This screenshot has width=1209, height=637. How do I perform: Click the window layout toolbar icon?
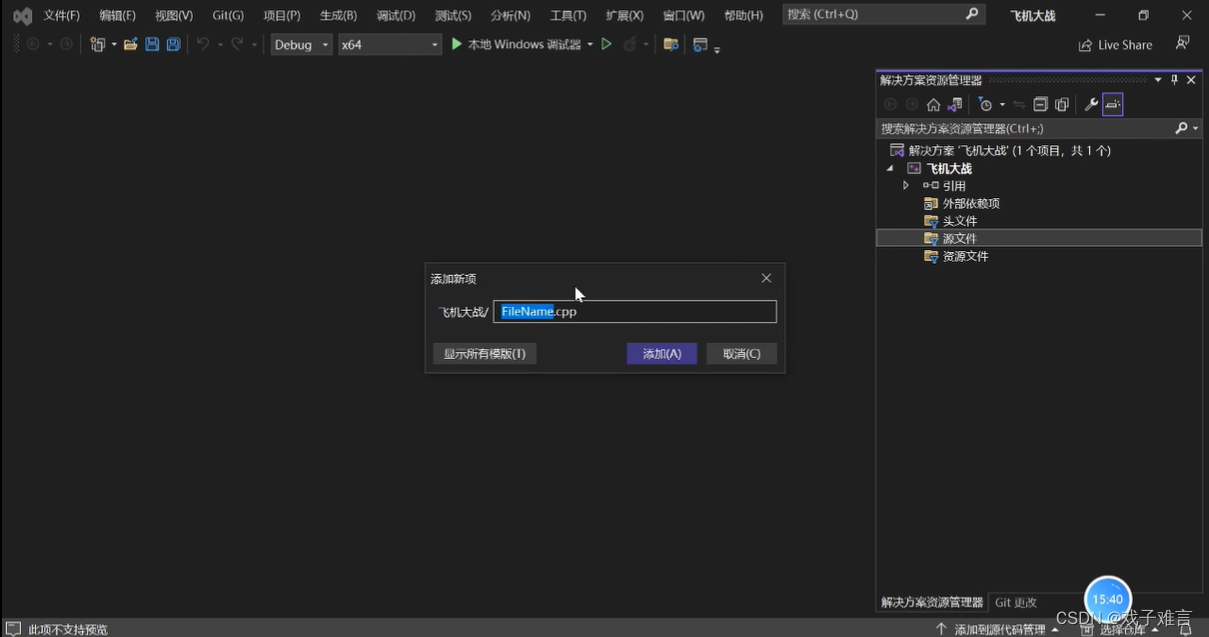(700, 45)
